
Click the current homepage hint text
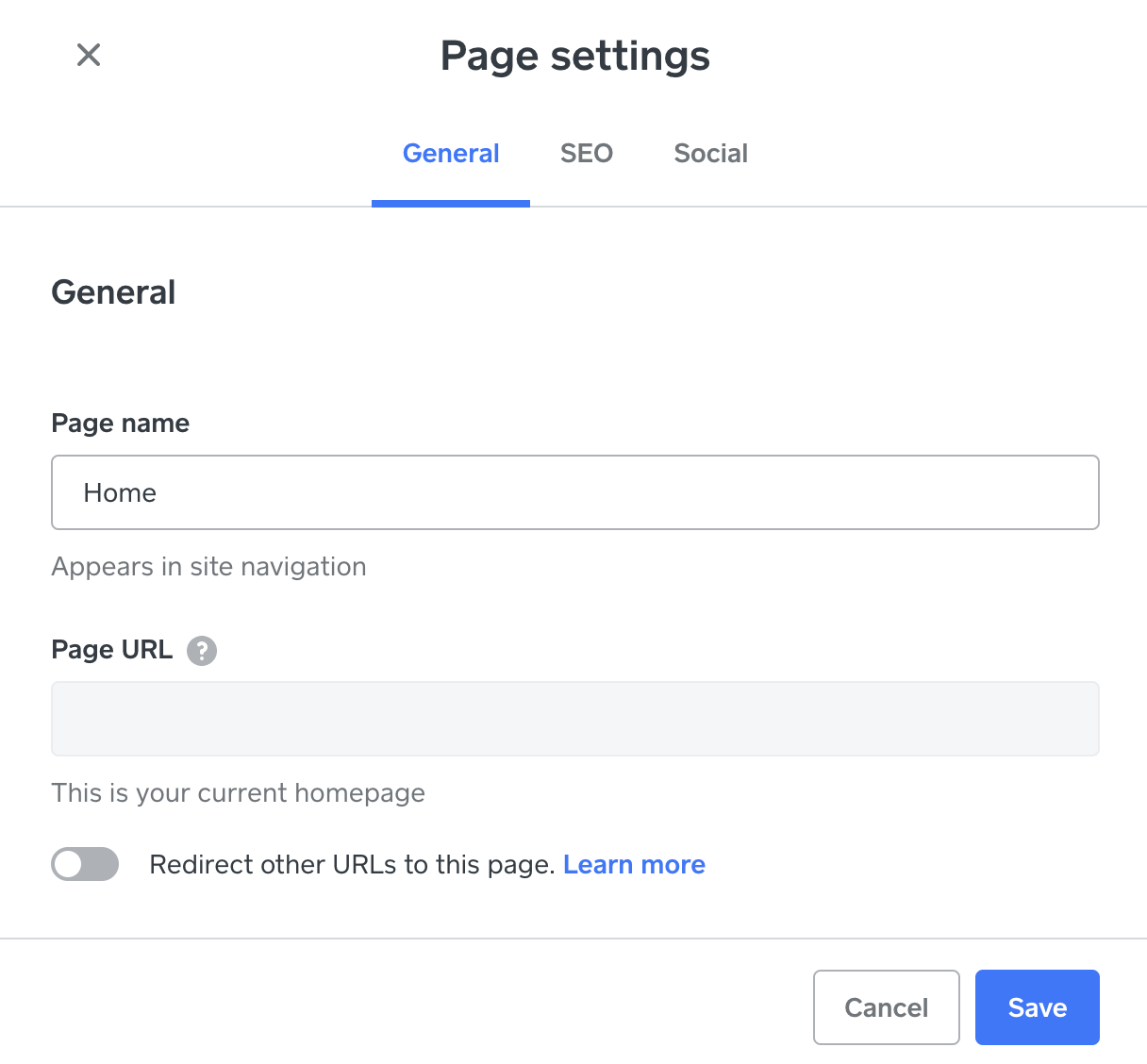(238, 793)
